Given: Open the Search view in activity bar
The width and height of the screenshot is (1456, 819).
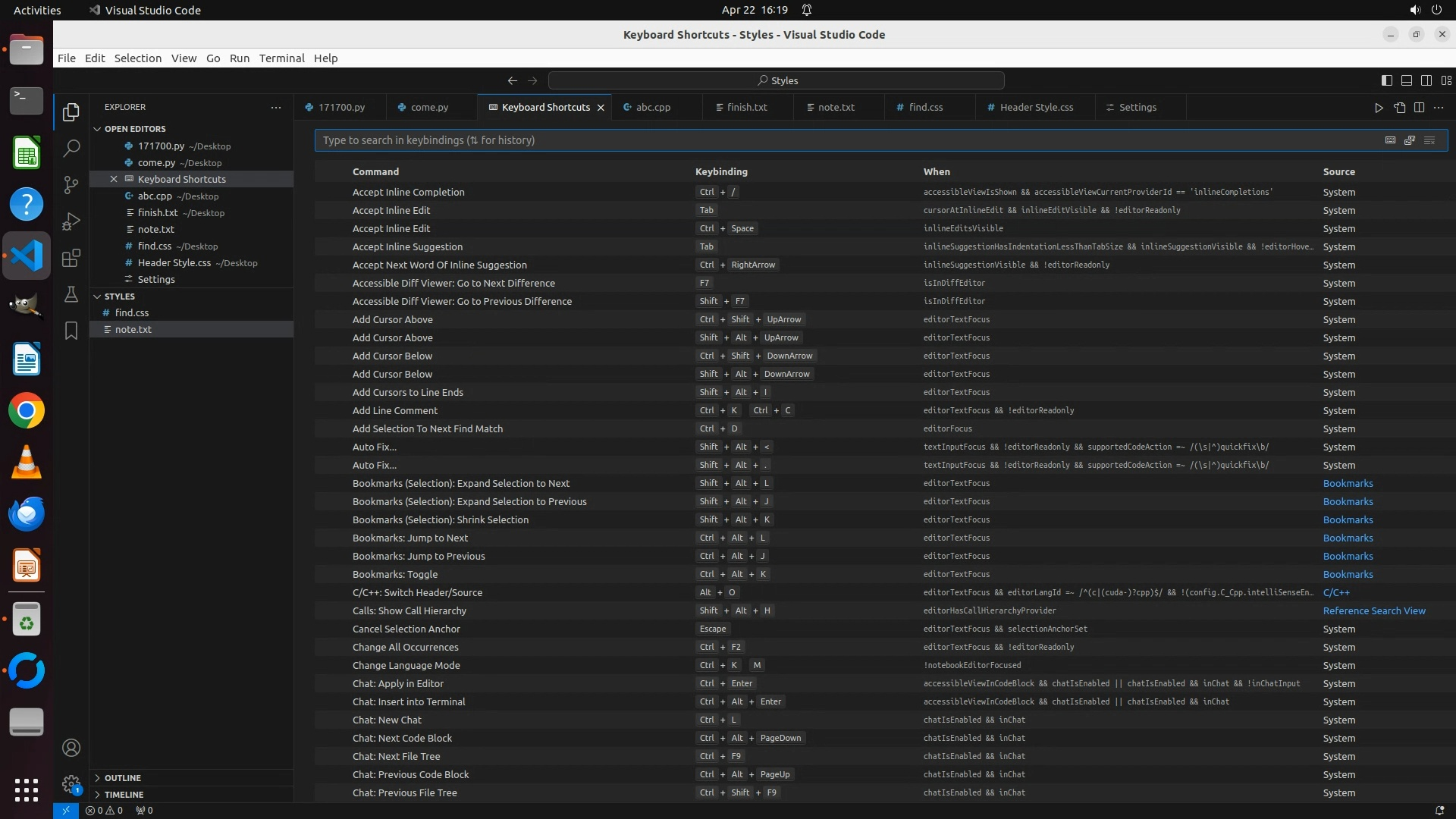Looking at the screenshot, I should click(71, 148).
